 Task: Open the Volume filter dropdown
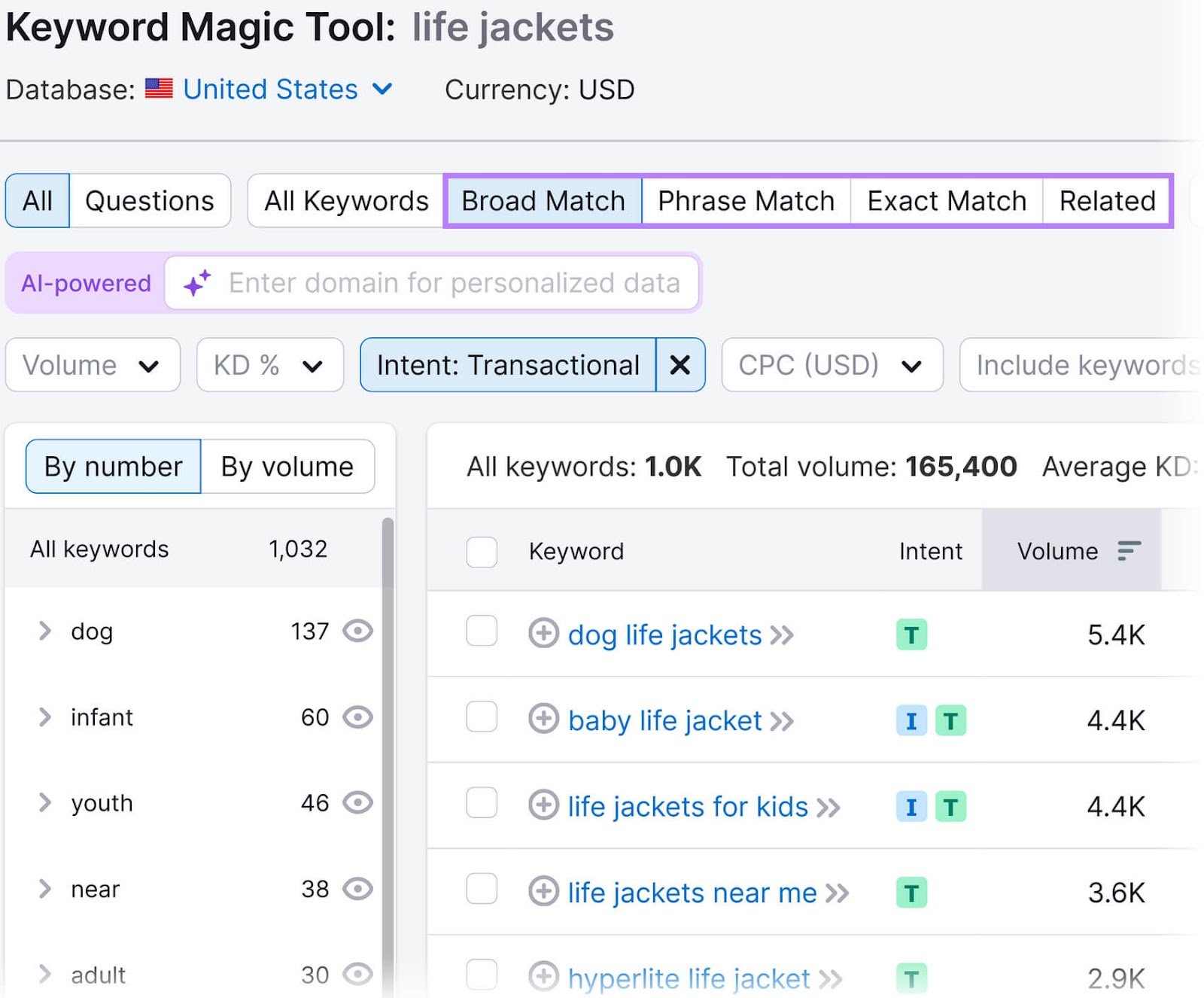pos(92,365)
